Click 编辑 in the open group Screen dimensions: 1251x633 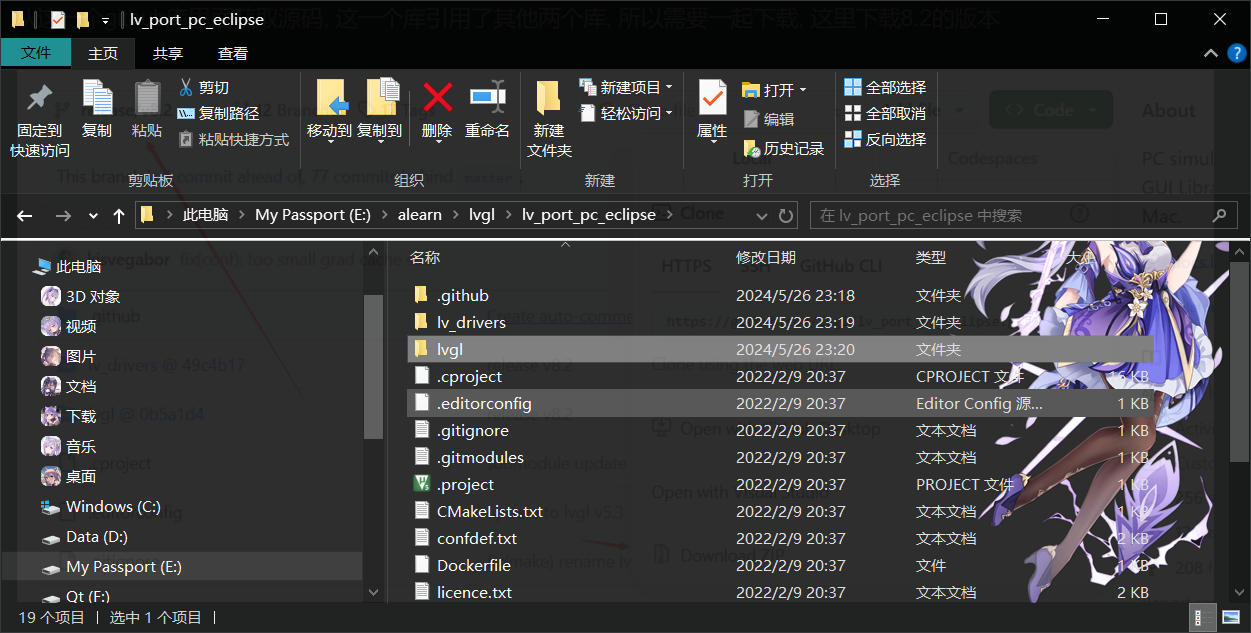(768, 119)
